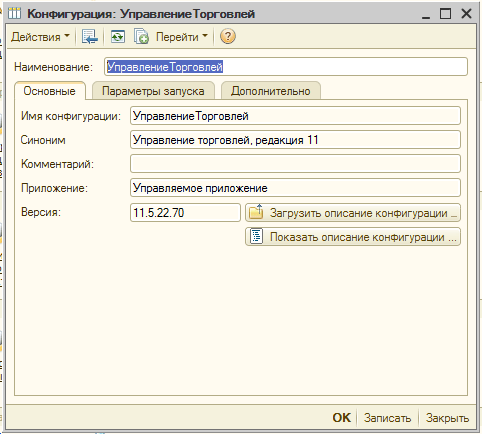This screenshot has width=482, height=434.
Task: Click the OK button
Action: (342, 418)
